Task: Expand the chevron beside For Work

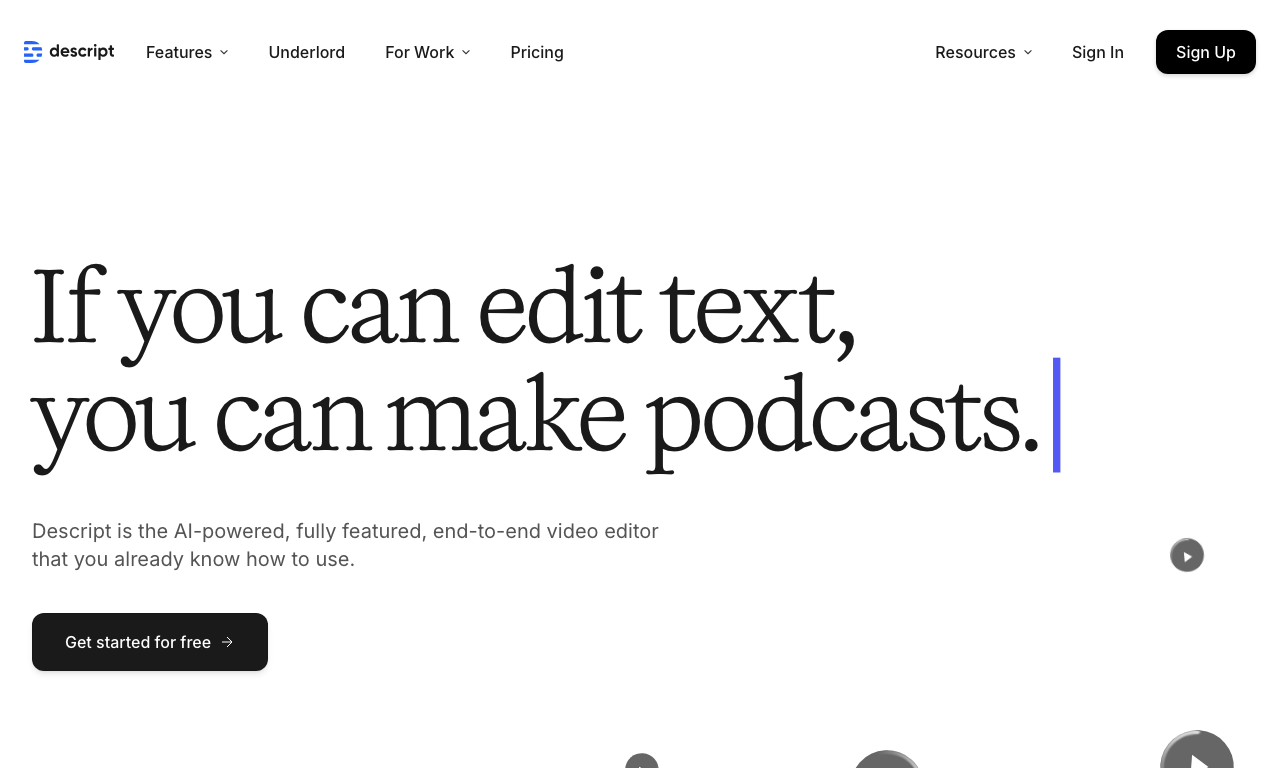Action: pos(466,52)
